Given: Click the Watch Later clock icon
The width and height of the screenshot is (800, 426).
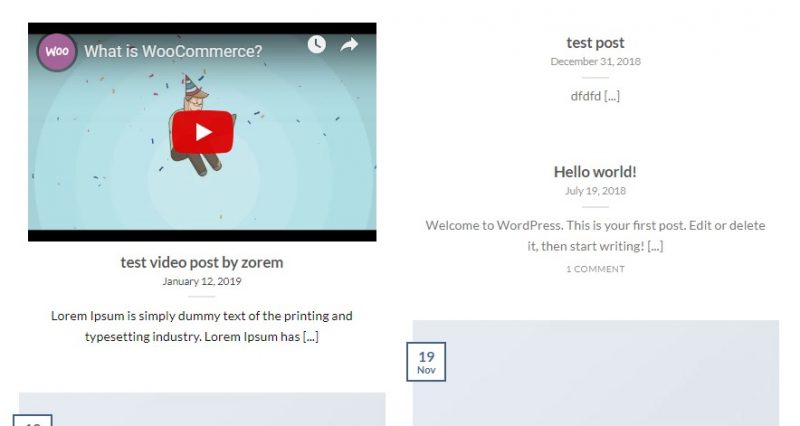Looking at the screenshot, I should point(317,45).
